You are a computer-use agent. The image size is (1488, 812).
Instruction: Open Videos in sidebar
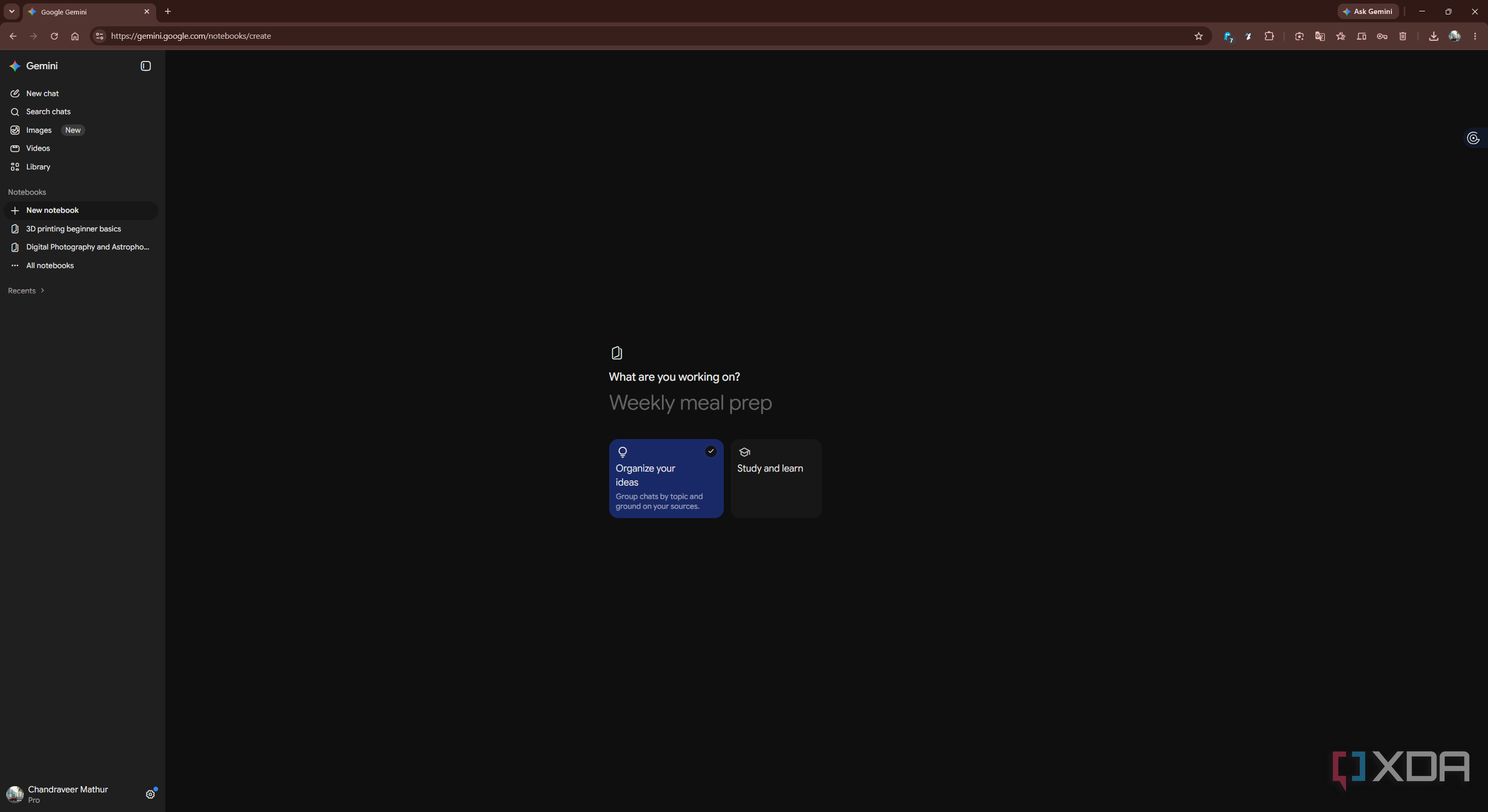point(81,148)
